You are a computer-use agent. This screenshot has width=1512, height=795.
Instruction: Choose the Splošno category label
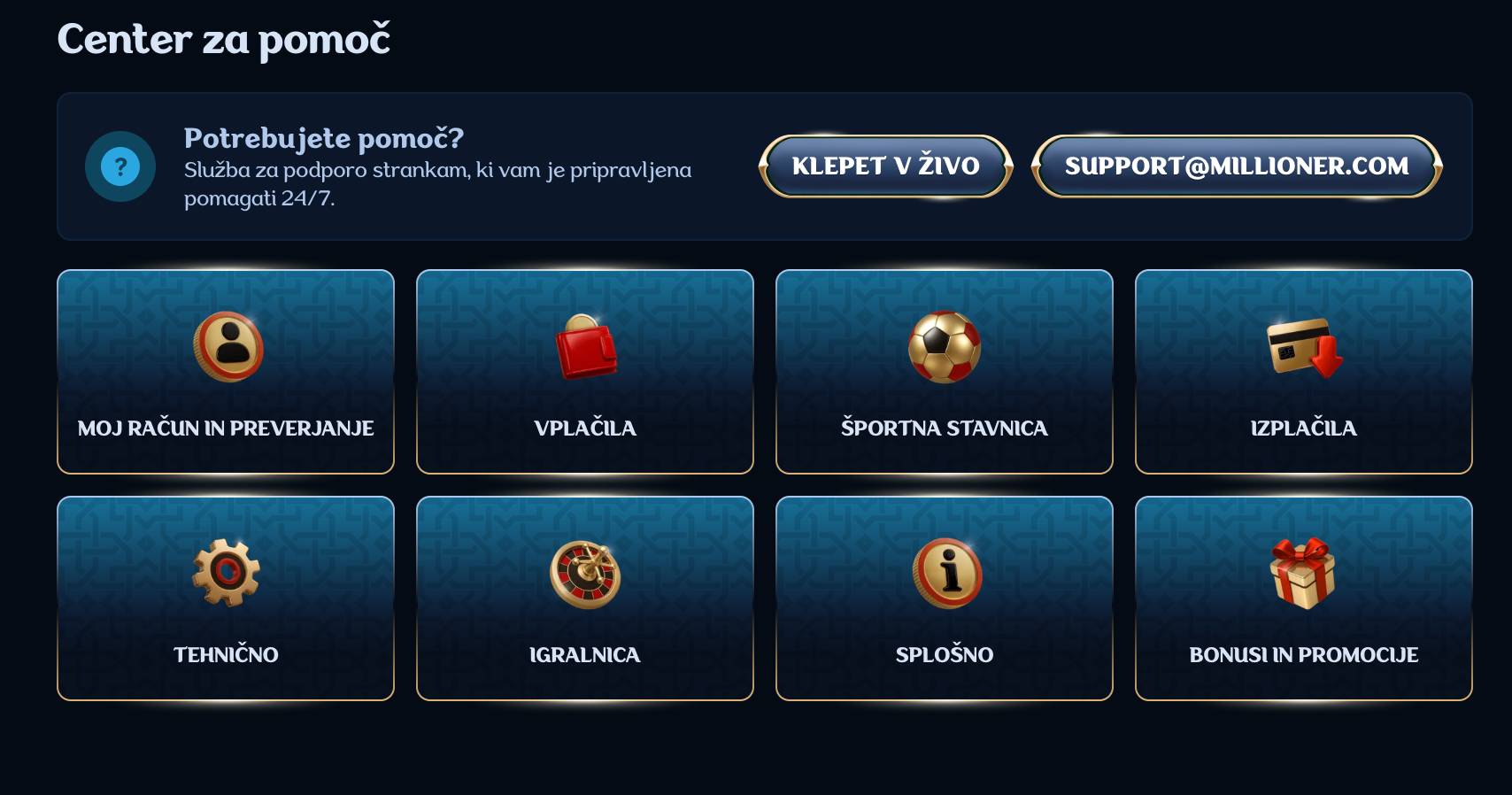[x=944, y=655]
